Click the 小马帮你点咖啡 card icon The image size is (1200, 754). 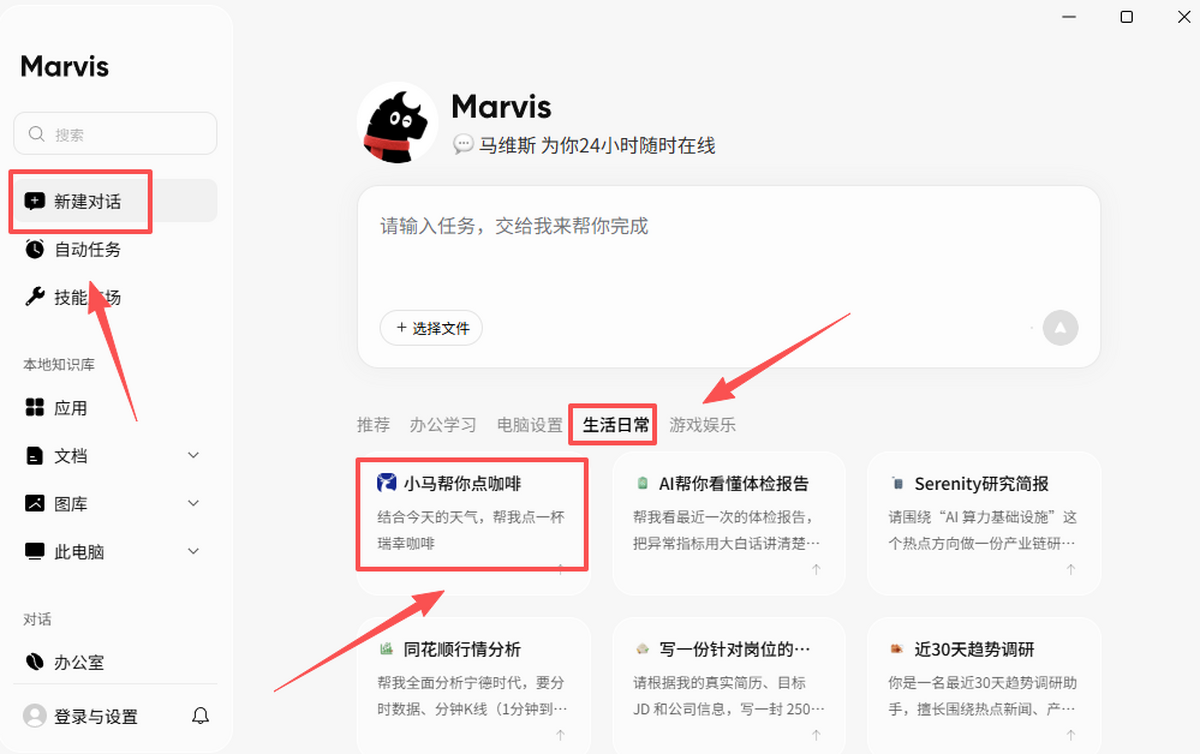pos(386,483)
